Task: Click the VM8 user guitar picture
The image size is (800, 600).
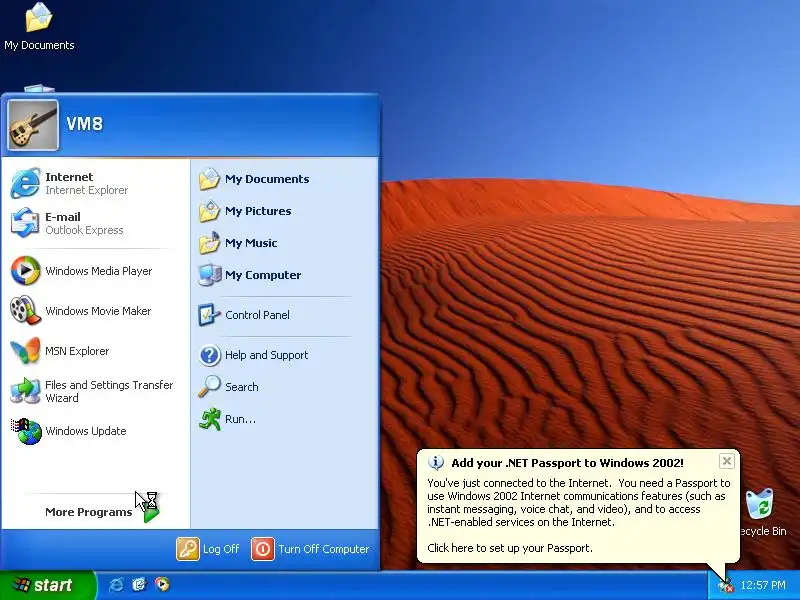Action: 33,125
